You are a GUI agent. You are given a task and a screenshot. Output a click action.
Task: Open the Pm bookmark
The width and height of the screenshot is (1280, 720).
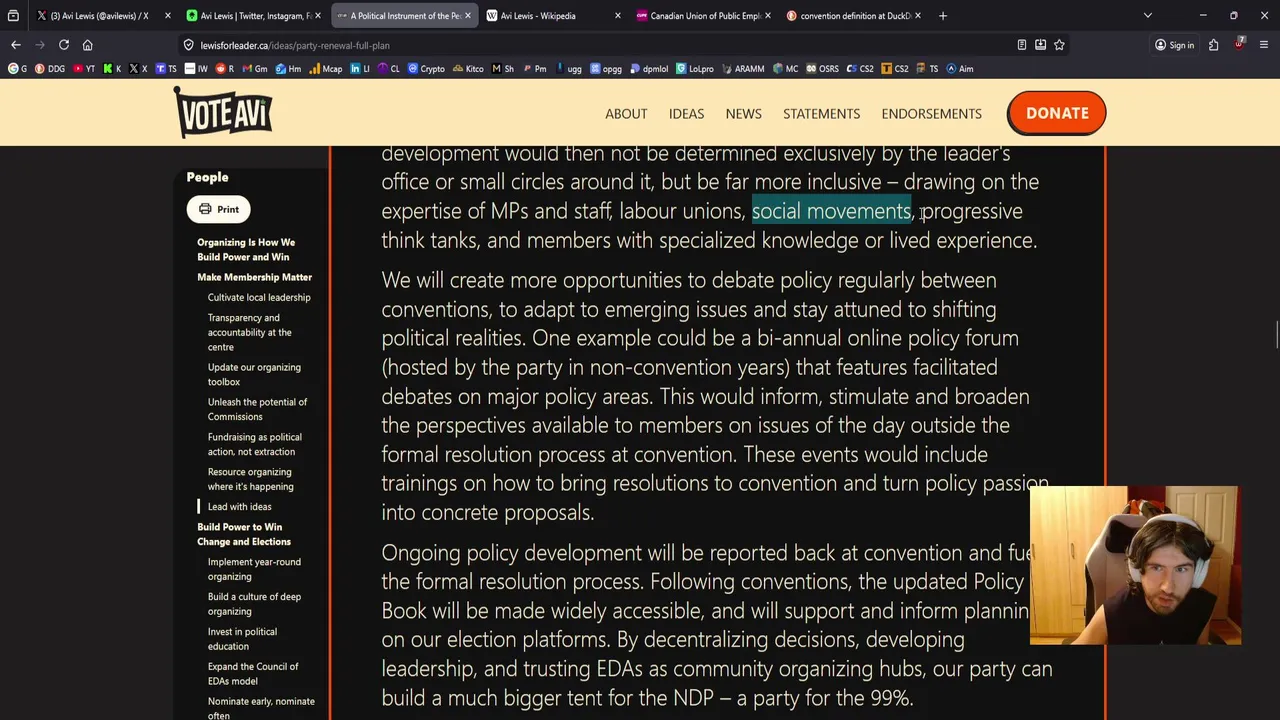pyautogui.click(x=535, y=69)
